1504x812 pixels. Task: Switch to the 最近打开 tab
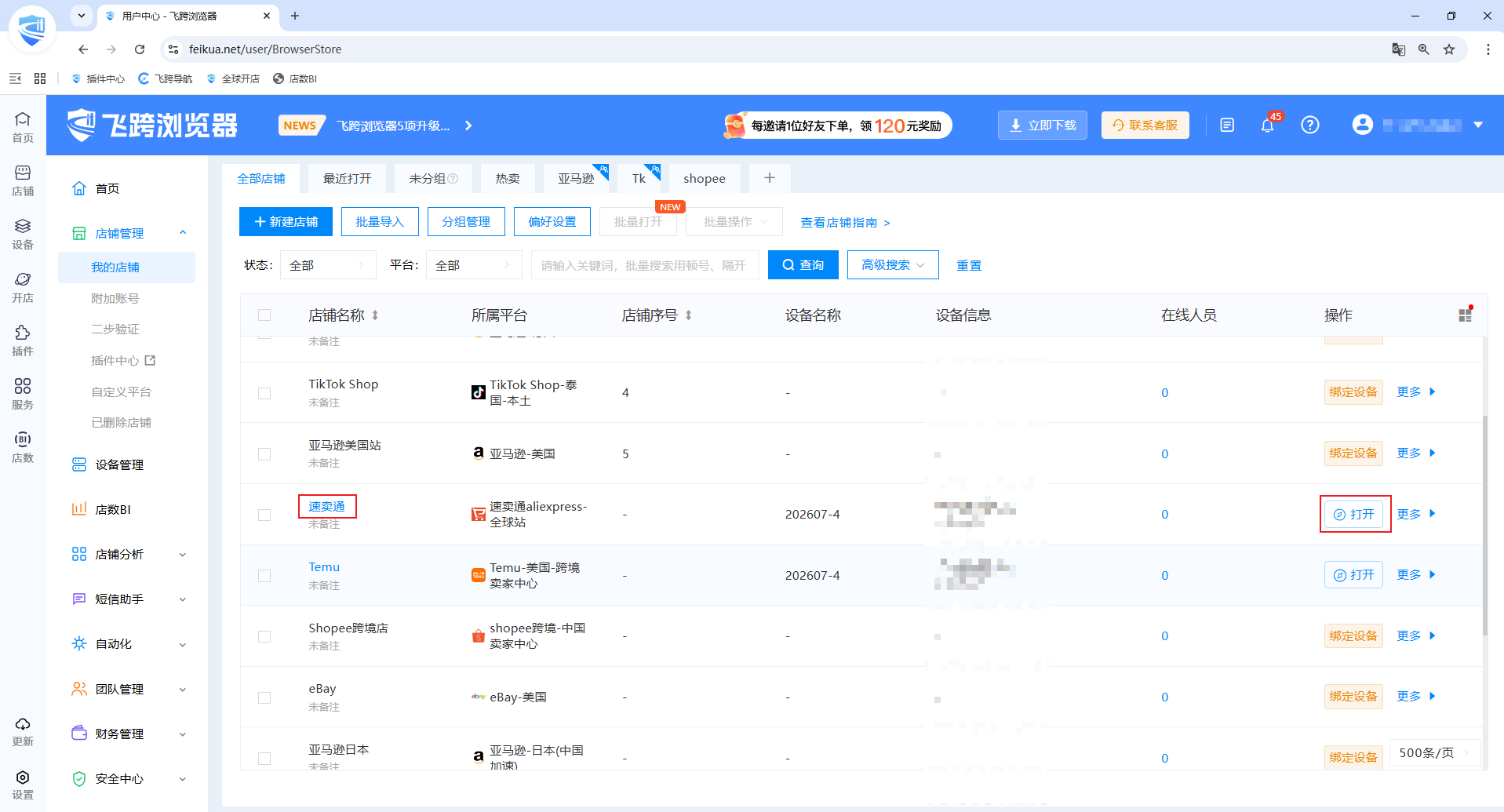[347, 179]
